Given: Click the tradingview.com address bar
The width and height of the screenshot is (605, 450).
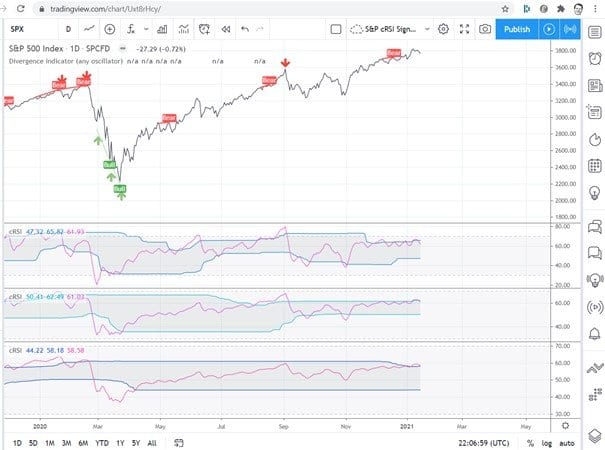Looking at the screenshot, I should pos(270,8).
